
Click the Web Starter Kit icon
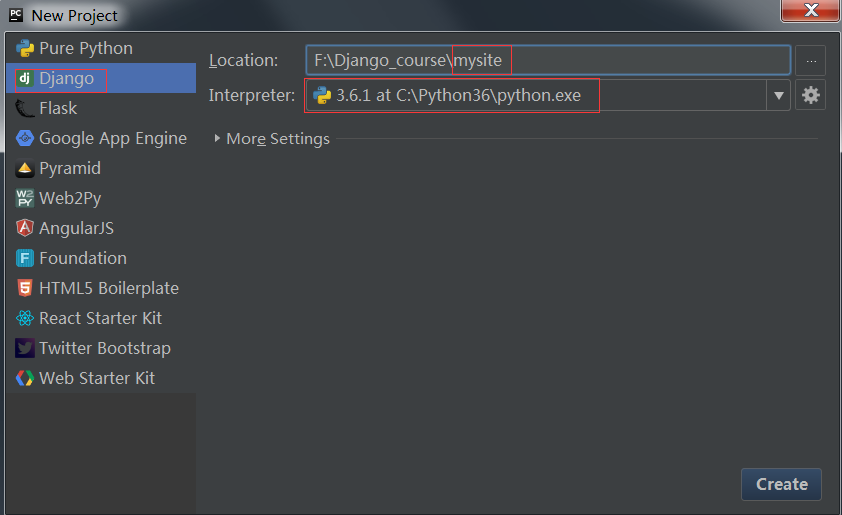[25, 378]
